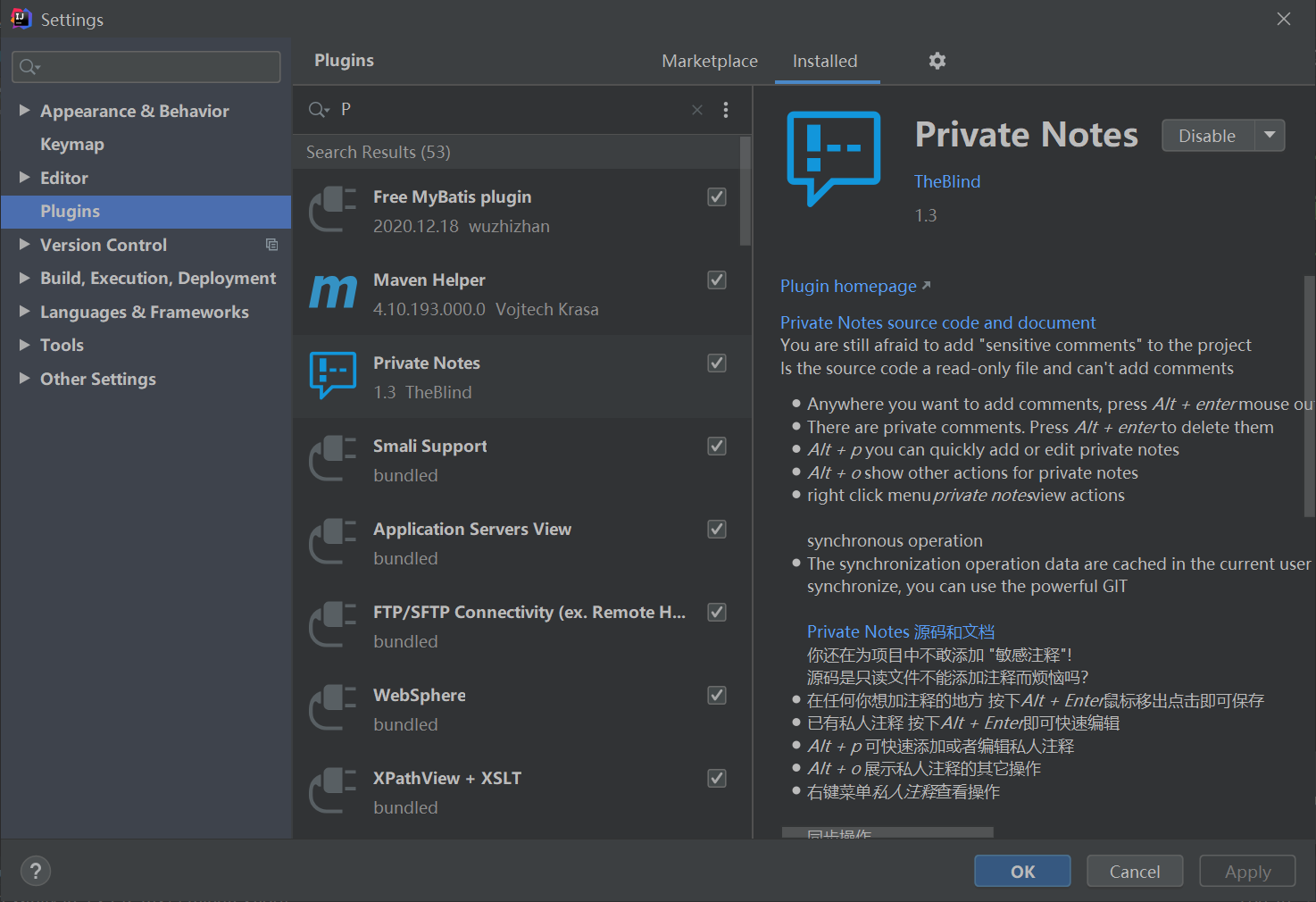
Task: Click the XPathView + XSLT plugin icon
Action: coord(333,790)
